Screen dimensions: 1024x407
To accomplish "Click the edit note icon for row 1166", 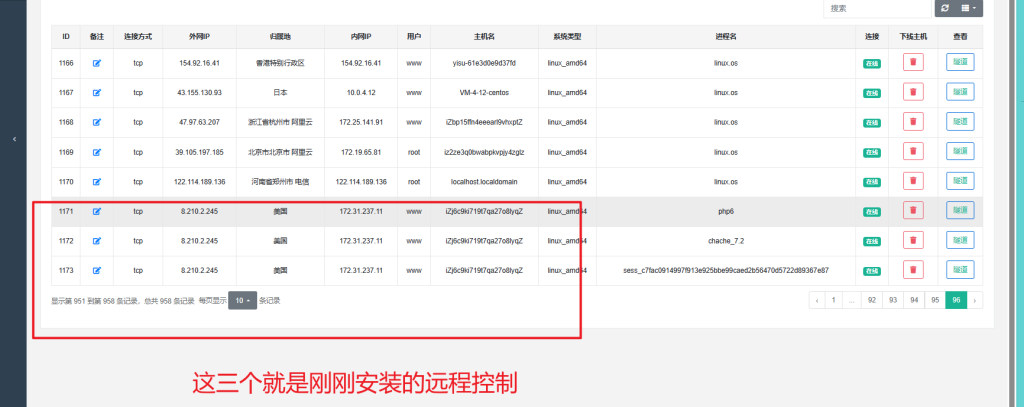I will [97, 62].
